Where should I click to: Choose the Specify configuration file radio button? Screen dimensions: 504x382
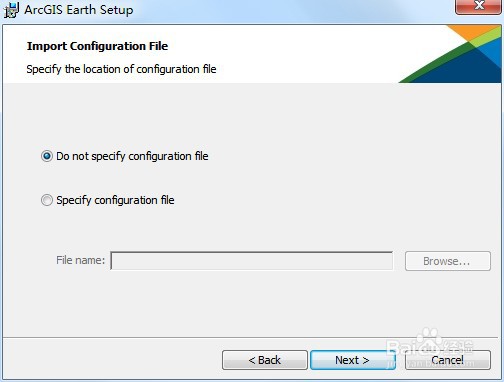[47, 200]
